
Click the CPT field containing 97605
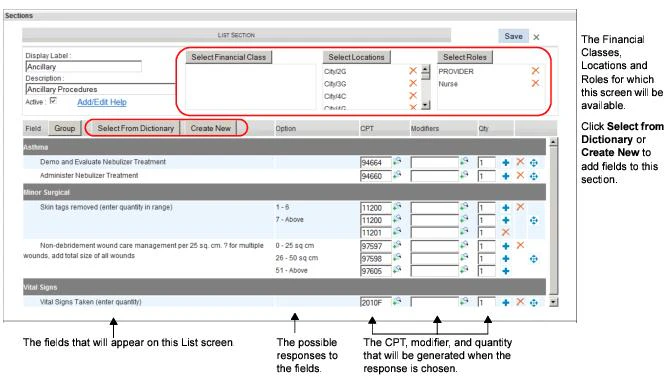[x=376, y=271]
